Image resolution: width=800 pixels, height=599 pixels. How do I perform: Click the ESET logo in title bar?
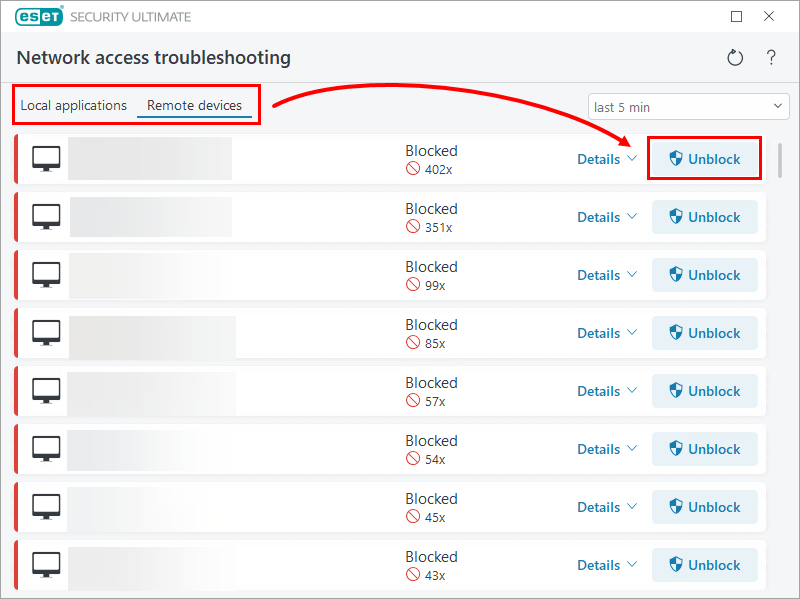(39, 17)
